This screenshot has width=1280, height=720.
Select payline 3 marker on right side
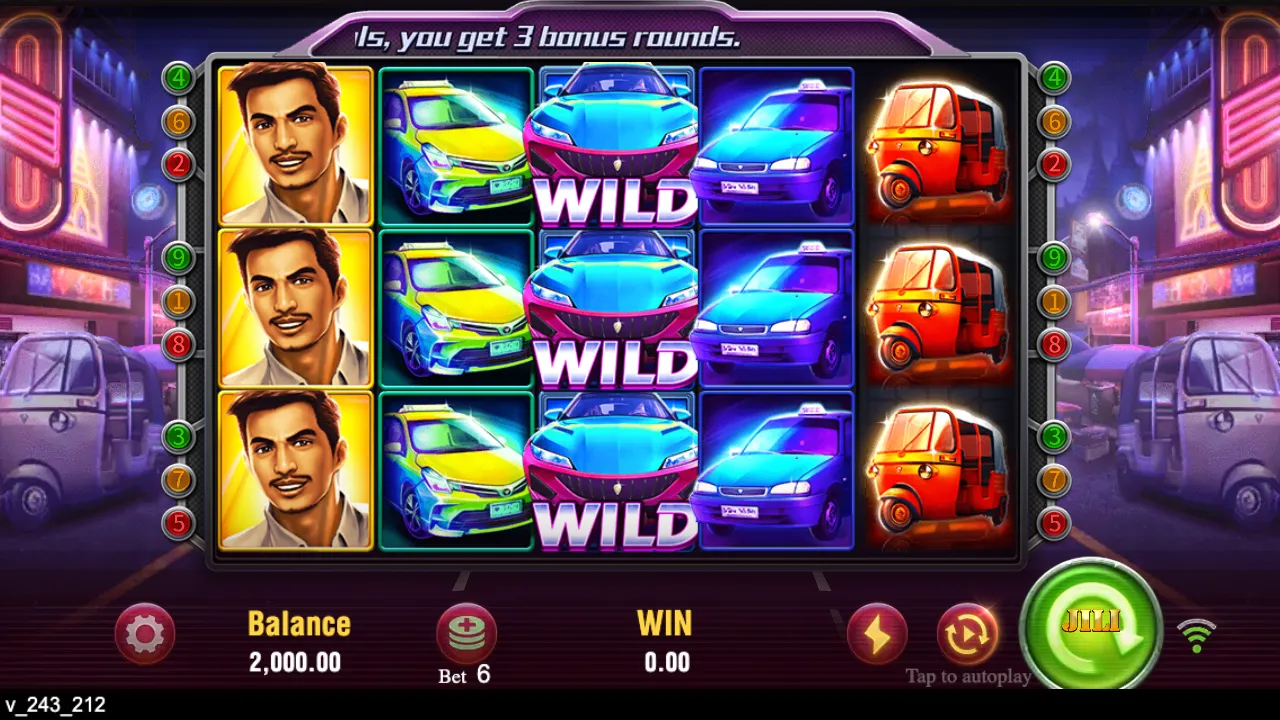(x=1054, y=436)
